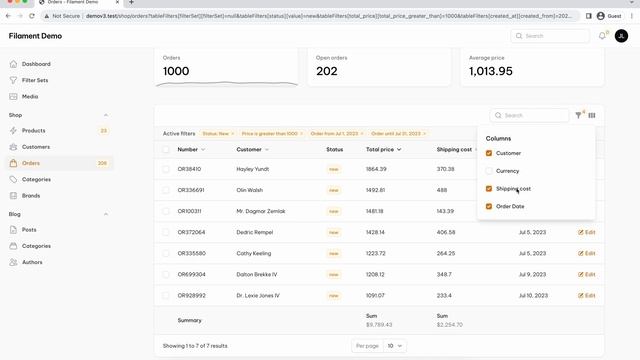
Task: Click the Products lightning icon
Action: pyautogui.click(x=13, y=131)
